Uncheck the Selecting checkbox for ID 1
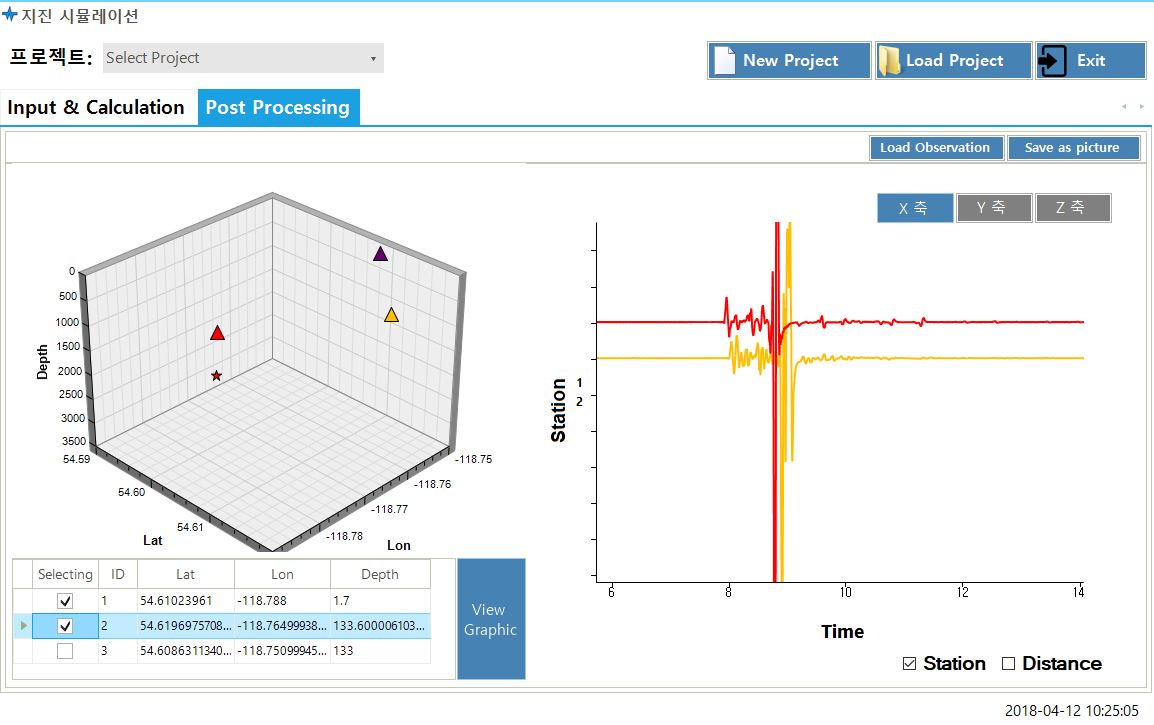Screen dimensions: 1154x725 pyautogui.click(x=65, y=601)
